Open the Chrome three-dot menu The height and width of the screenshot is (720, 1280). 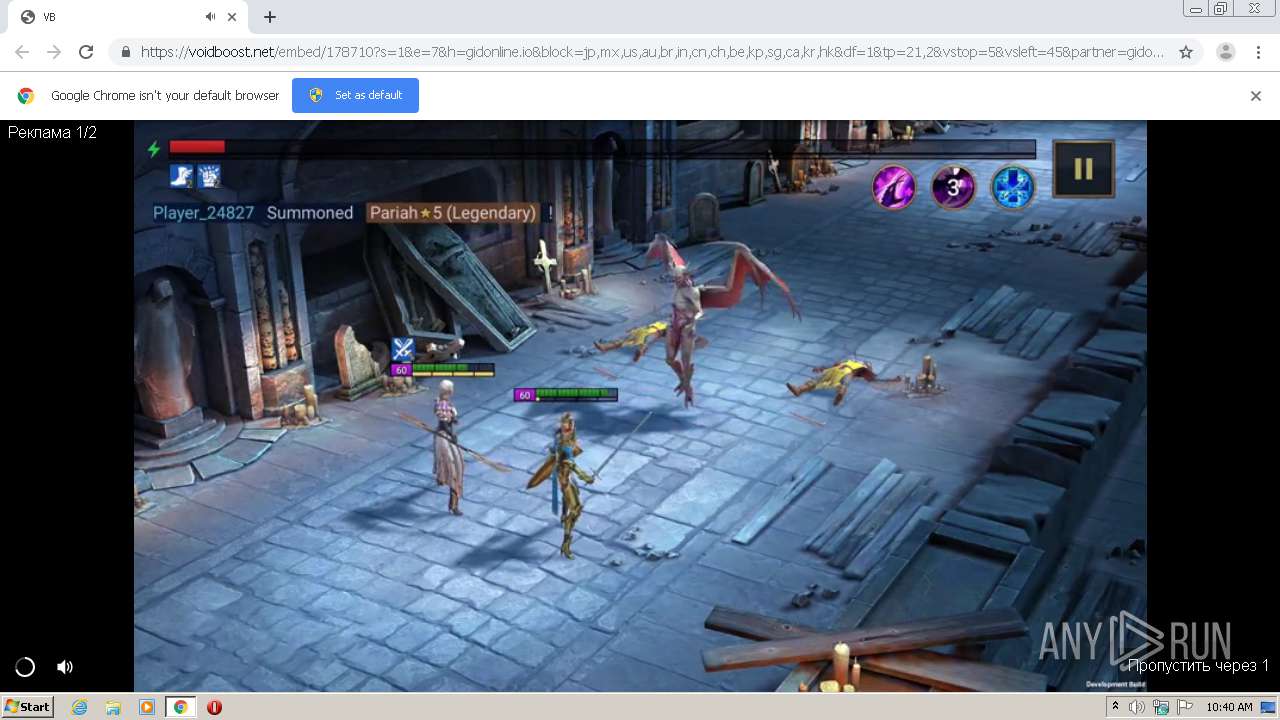(1258, 52)
